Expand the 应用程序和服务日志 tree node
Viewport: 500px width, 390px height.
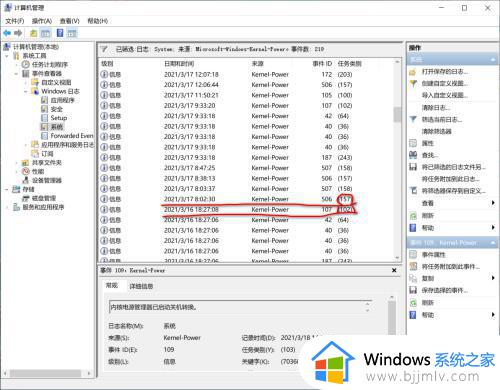(x=26, y=145)
